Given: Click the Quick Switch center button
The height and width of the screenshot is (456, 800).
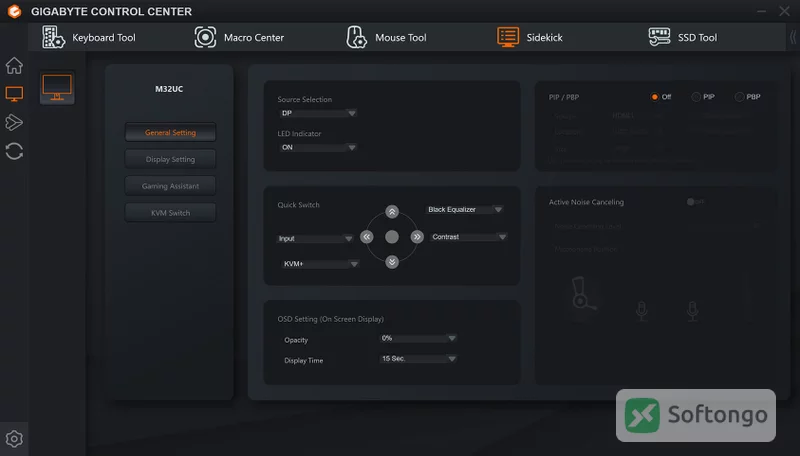Looking at the screenshot, I should 392,237.
